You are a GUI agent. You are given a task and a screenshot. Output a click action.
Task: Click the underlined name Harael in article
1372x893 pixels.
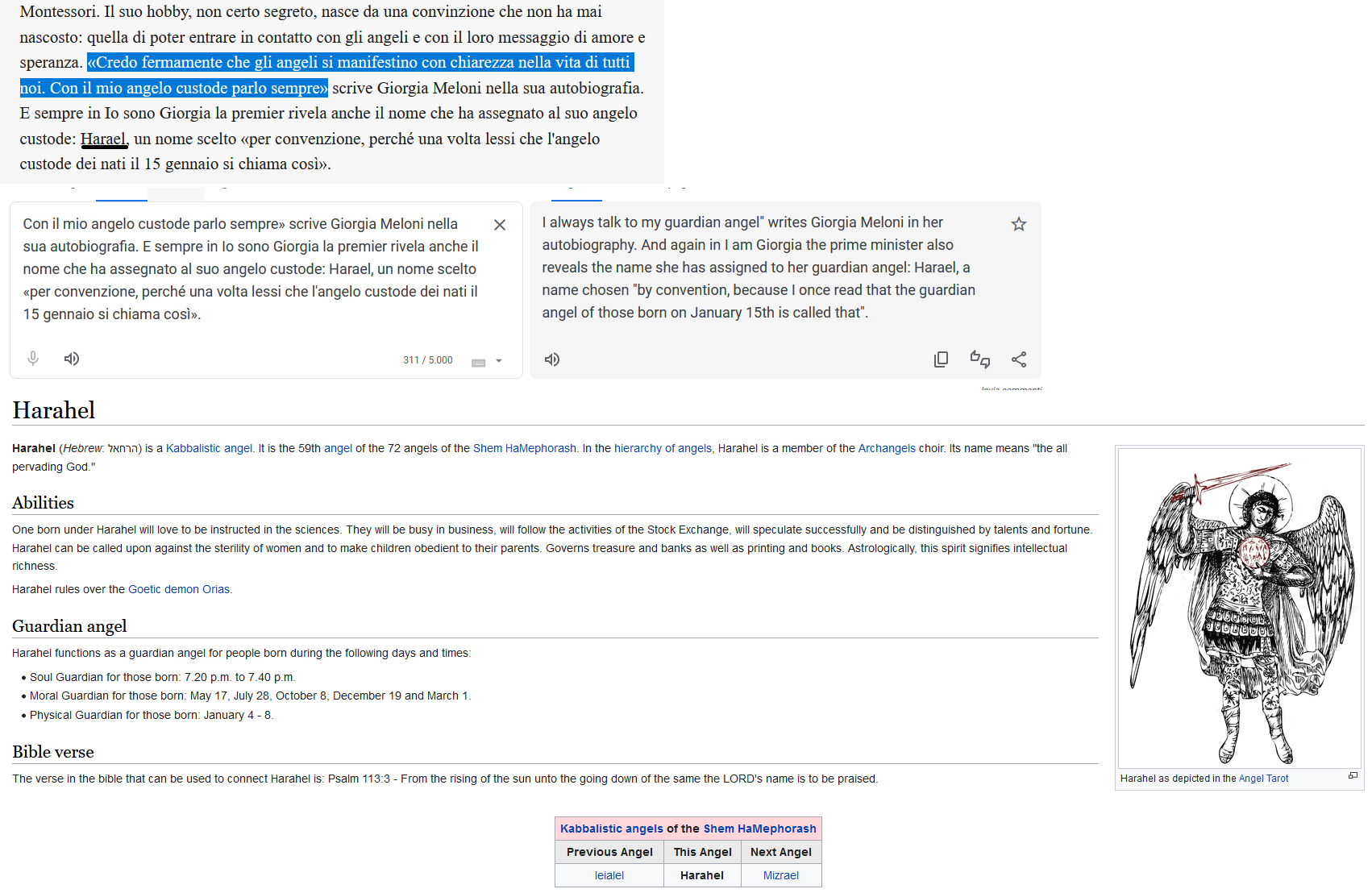[x=103, y=139]
